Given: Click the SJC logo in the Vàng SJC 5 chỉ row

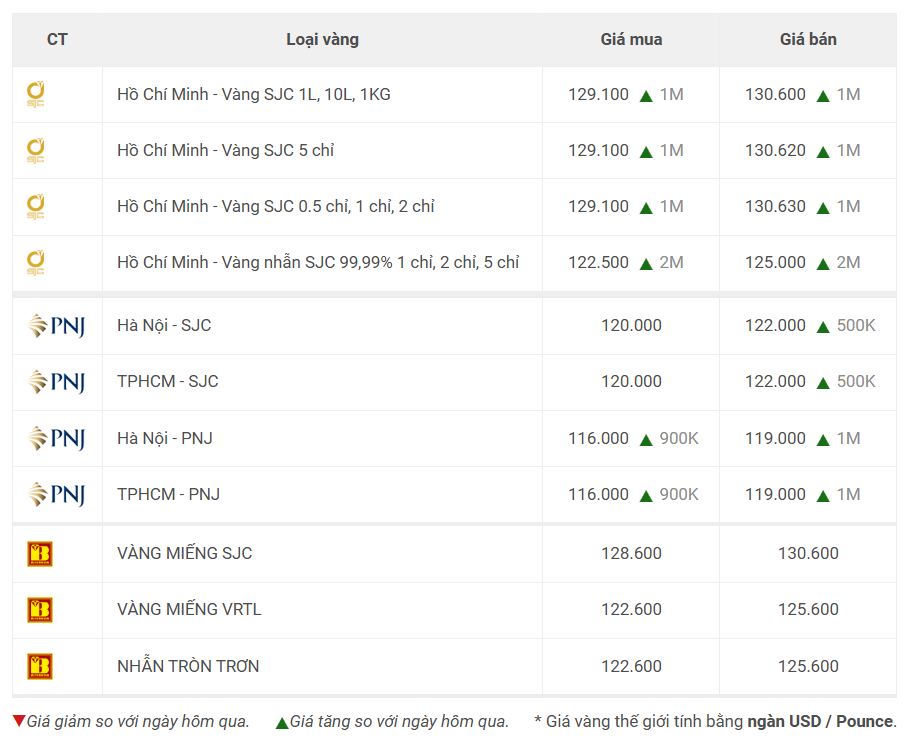Looking at the screenshot, I should (36, 150).
